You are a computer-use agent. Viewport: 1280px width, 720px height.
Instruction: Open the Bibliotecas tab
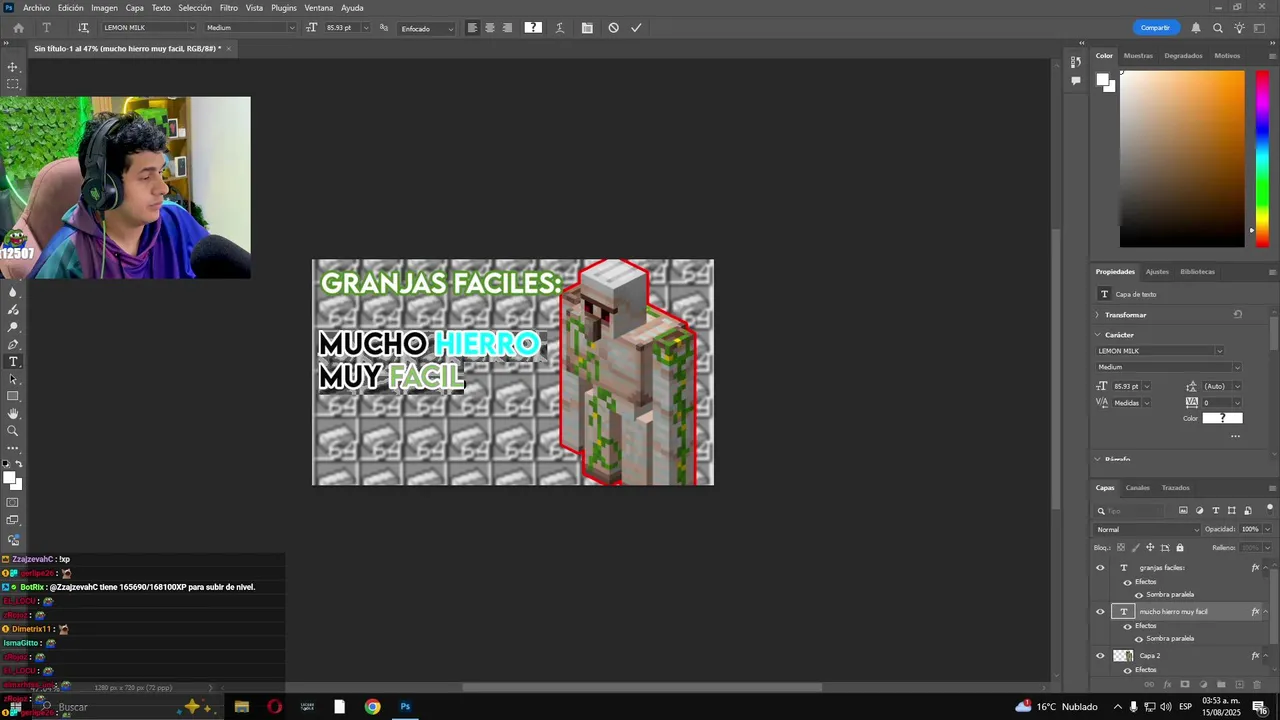tap(1198, 272)
